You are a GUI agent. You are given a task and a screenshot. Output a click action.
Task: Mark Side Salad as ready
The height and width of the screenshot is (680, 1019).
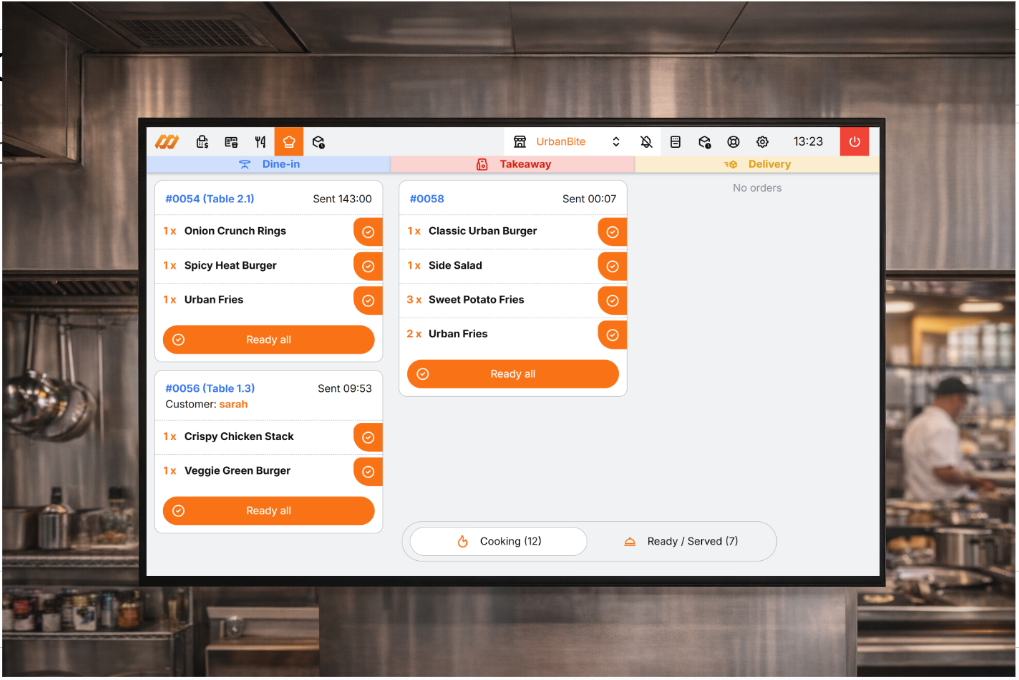[x=612, y=266]
